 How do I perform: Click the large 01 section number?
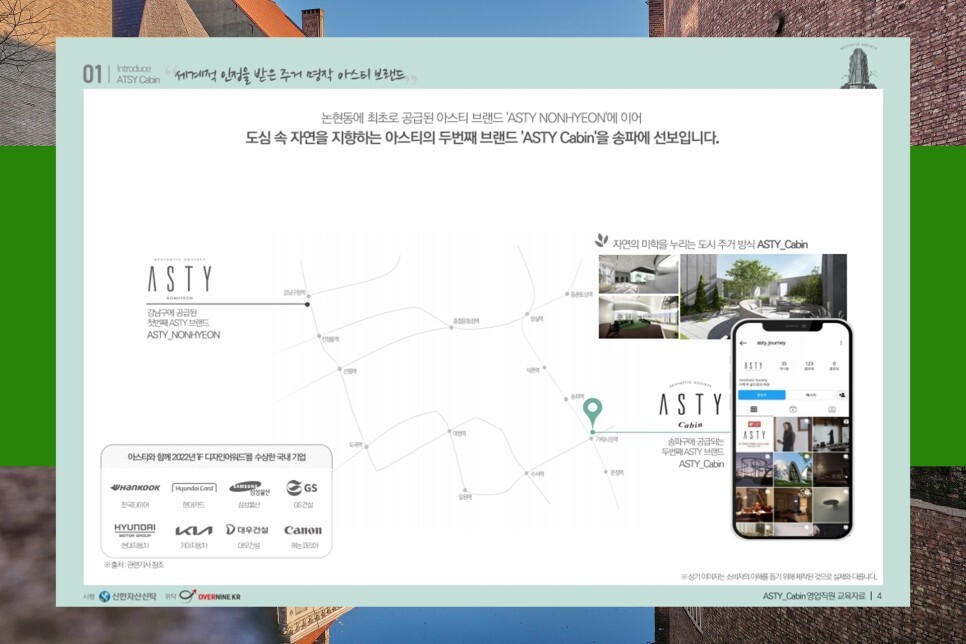pos(92,74)
